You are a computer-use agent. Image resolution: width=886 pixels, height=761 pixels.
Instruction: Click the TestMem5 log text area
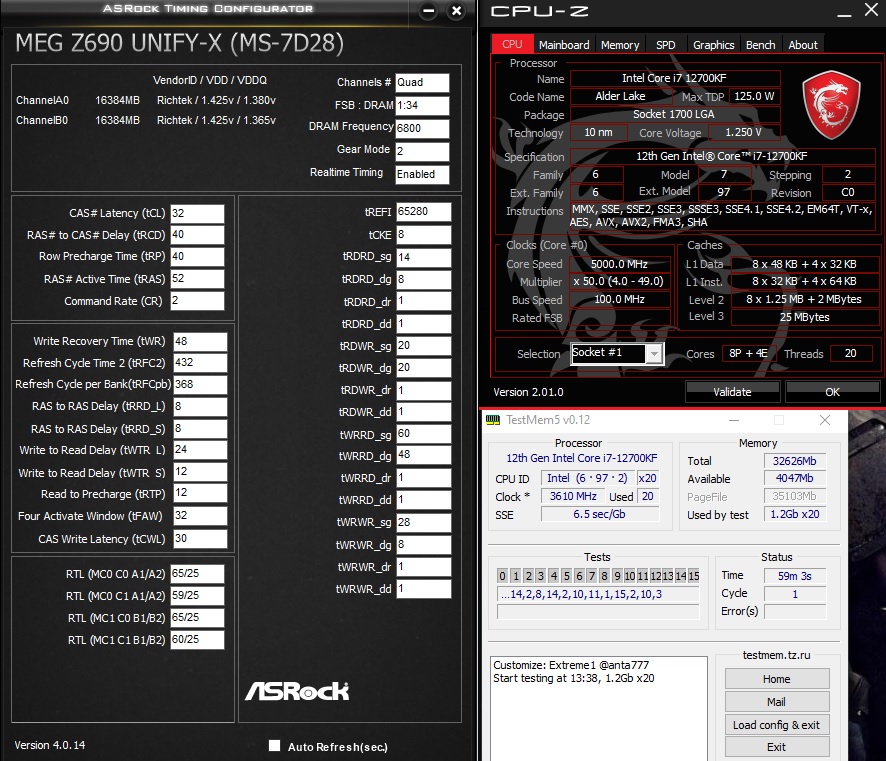click(x=598, y=708)
